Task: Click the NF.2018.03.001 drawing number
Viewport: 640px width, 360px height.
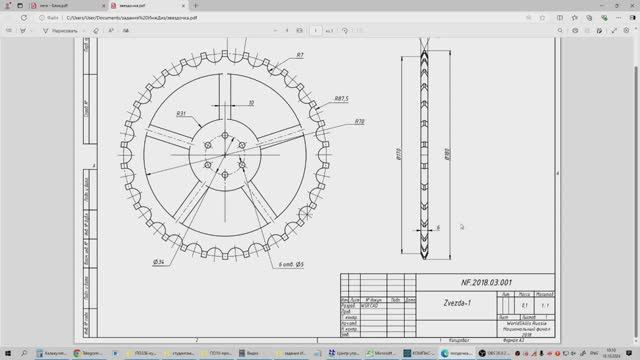Action: 486,282
